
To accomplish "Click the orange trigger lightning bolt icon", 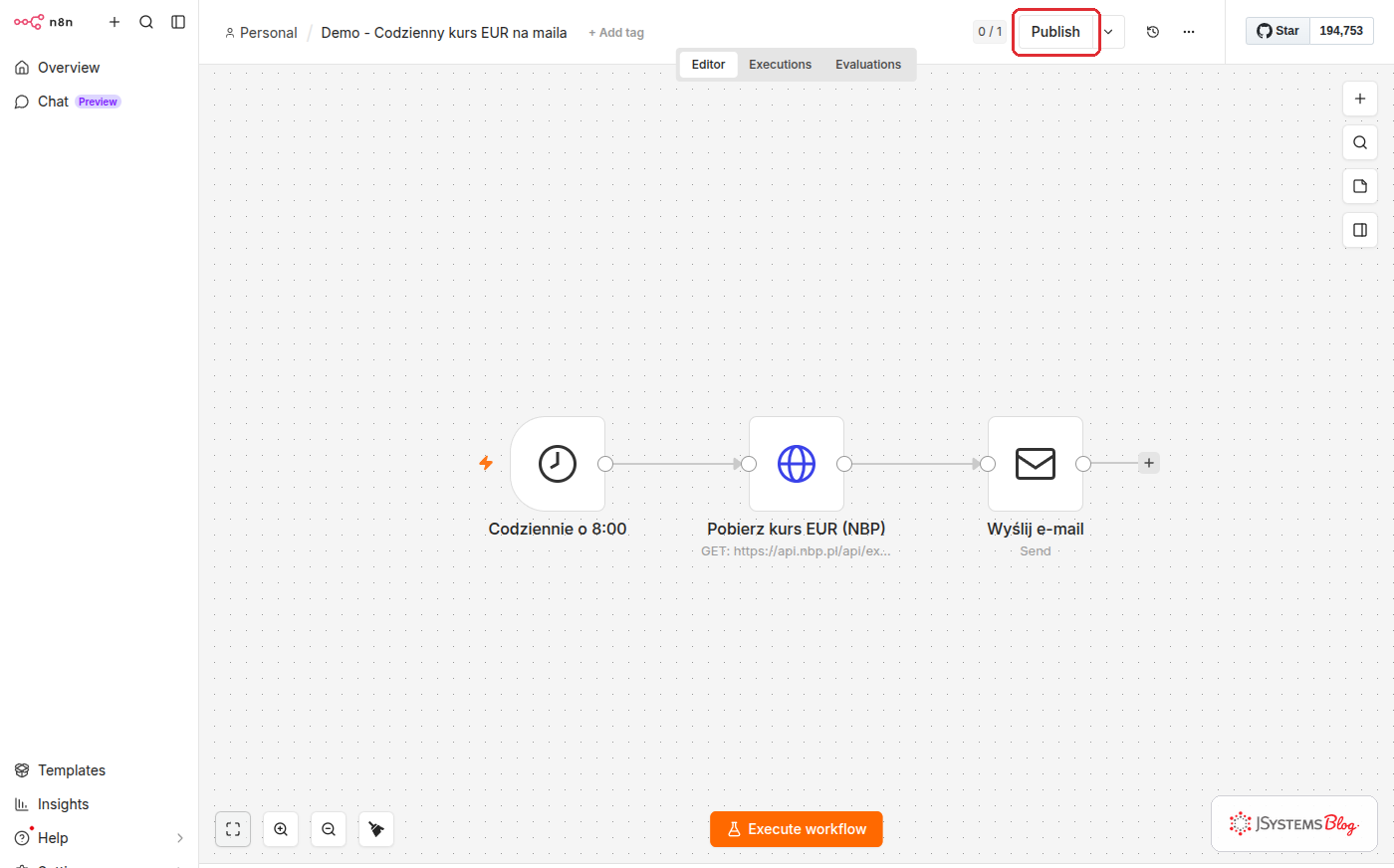I will [x=486, y=463].
